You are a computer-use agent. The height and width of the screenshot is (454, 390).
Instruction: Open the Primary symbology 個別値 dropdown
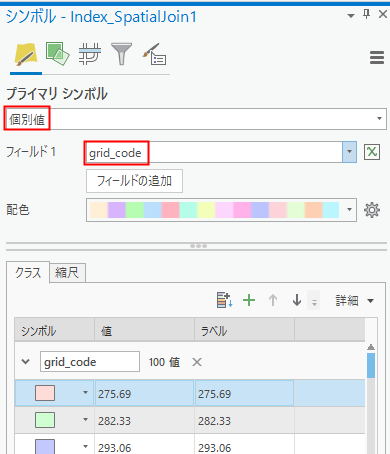(x=196, y=119)
